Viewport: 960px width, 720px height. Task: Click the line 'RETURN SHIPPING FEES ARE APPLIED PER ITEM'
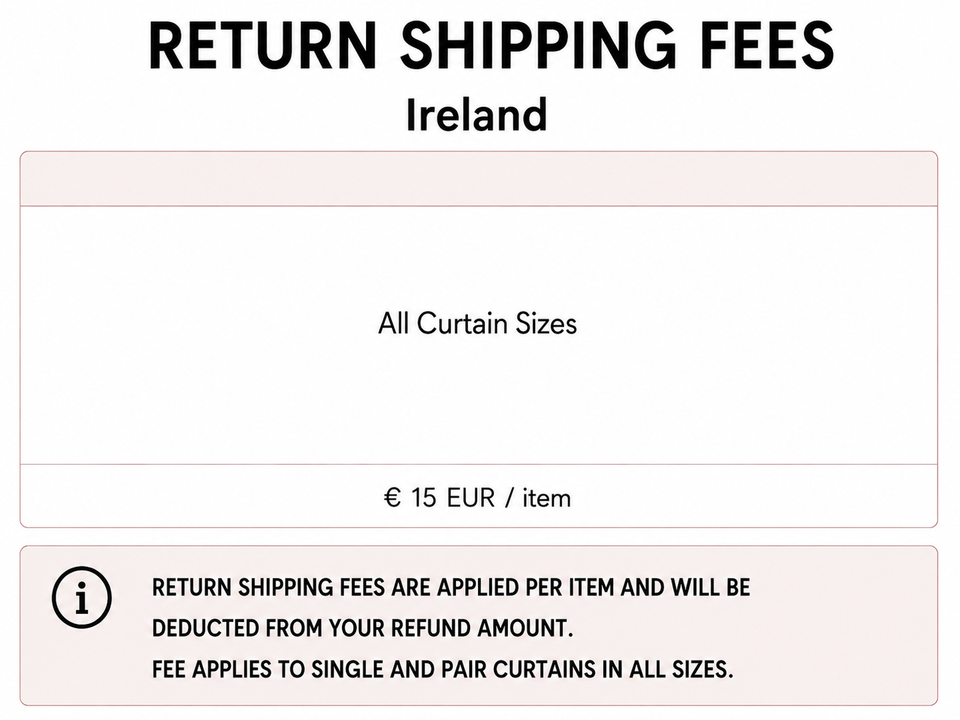pos(451,588)
